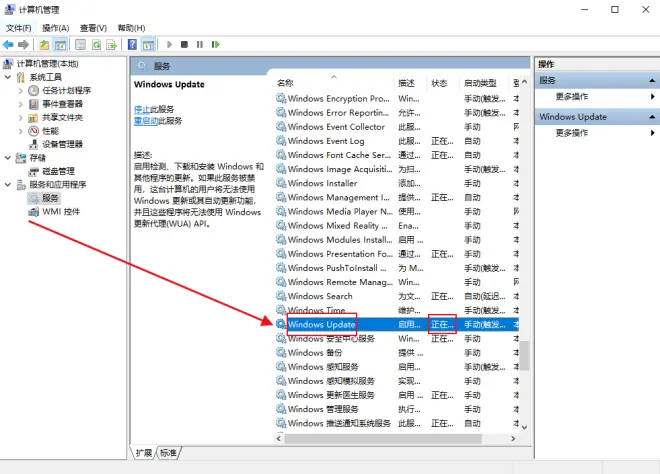
Task: Select the Windows Installer service row
Action: (397, 183)
